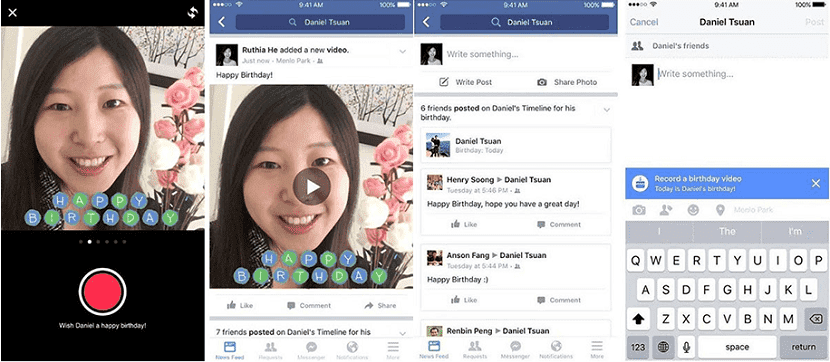Tap the 'Menlo Park' location label
Image resolution: width=830 pixels, height=362 pixels.
pyautogui.click(x=754, y=210)
